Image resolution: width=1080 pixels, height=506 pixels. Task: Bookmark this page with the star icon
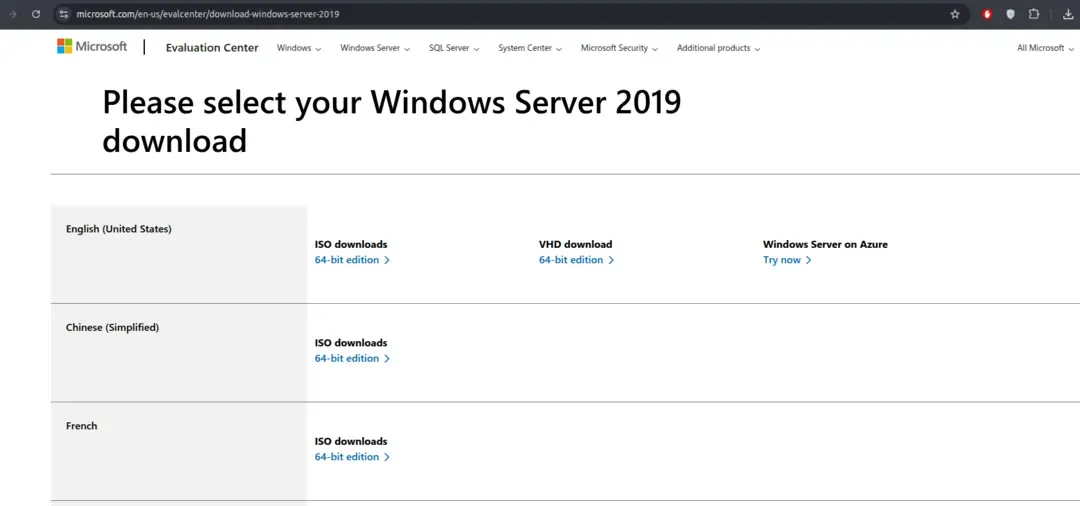tap(955, 14)
